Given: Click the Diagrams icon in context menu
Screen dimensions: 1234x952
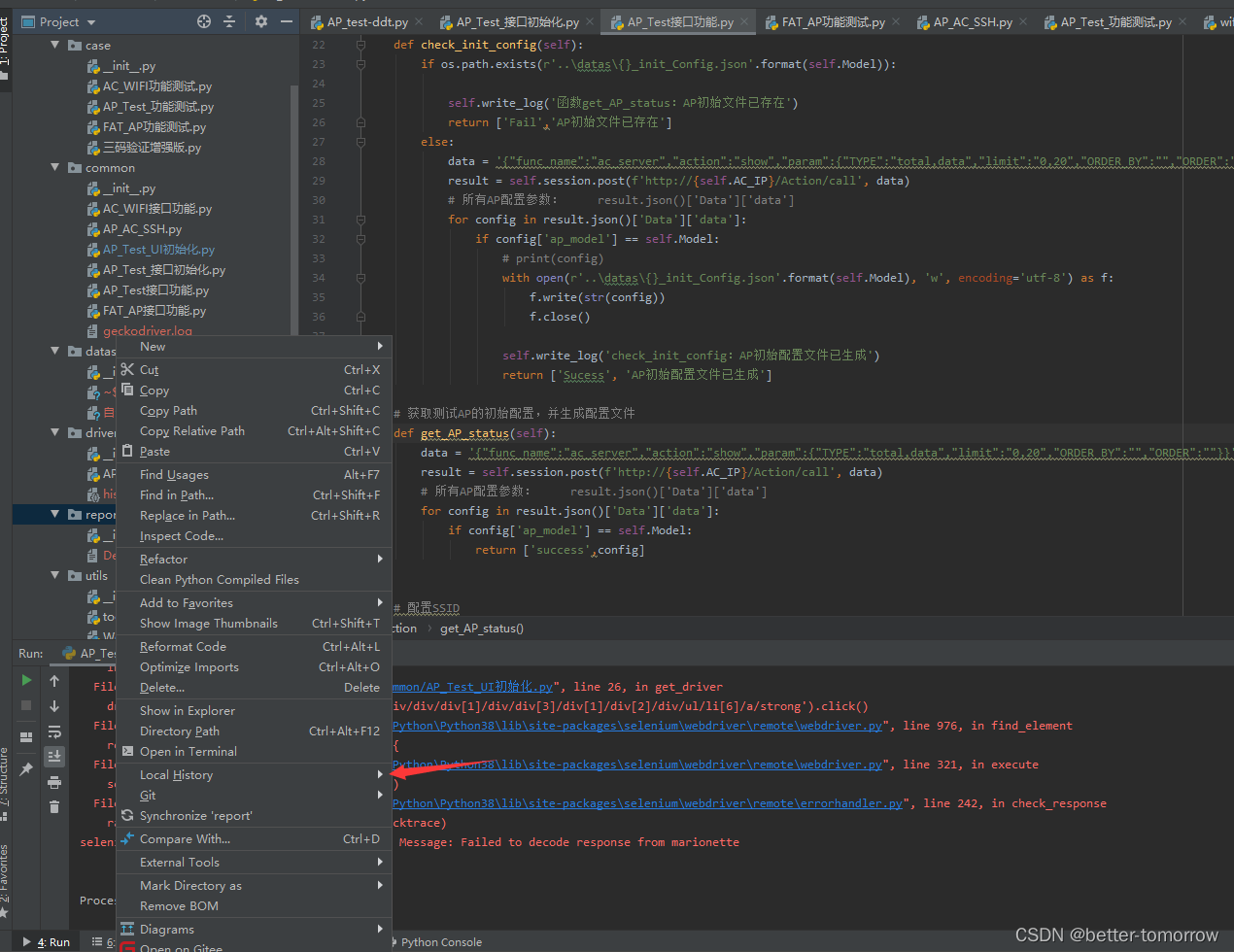Looking at the screenshot, I should point(127,929).
